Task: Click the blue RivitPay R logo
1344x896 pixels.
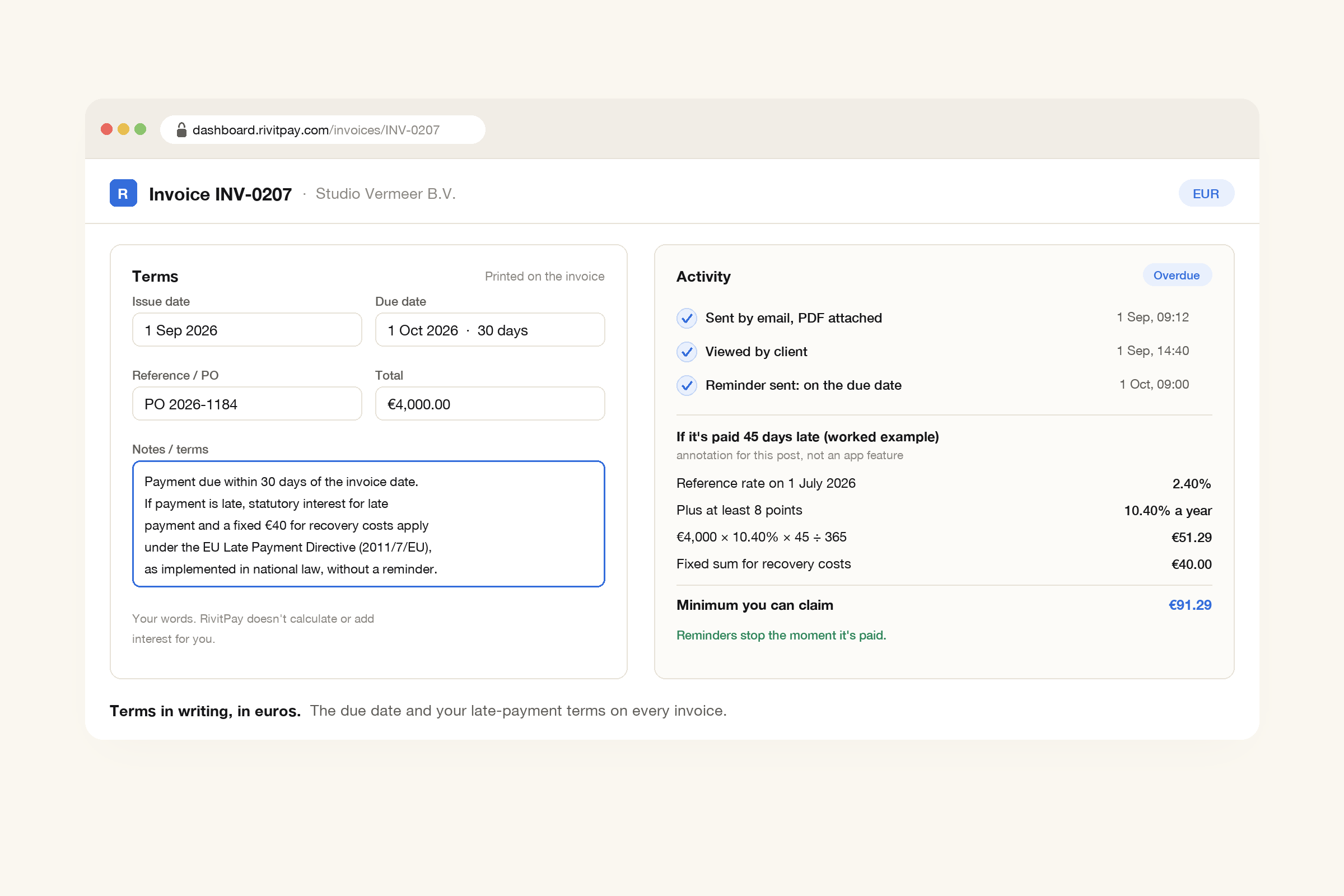Action: (x=123, y=193)
